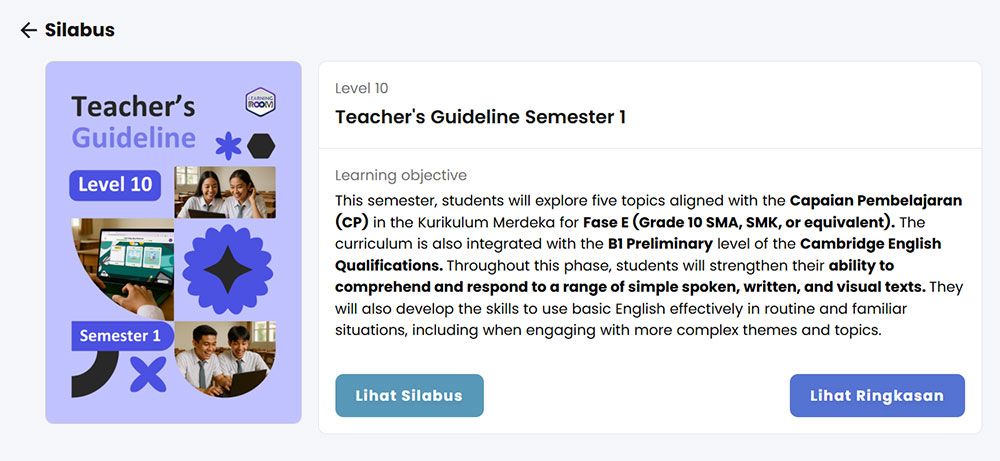Click the Semester 1 badge on cover
Viewport: 1000px width, 461px height.
click(121, 336)
